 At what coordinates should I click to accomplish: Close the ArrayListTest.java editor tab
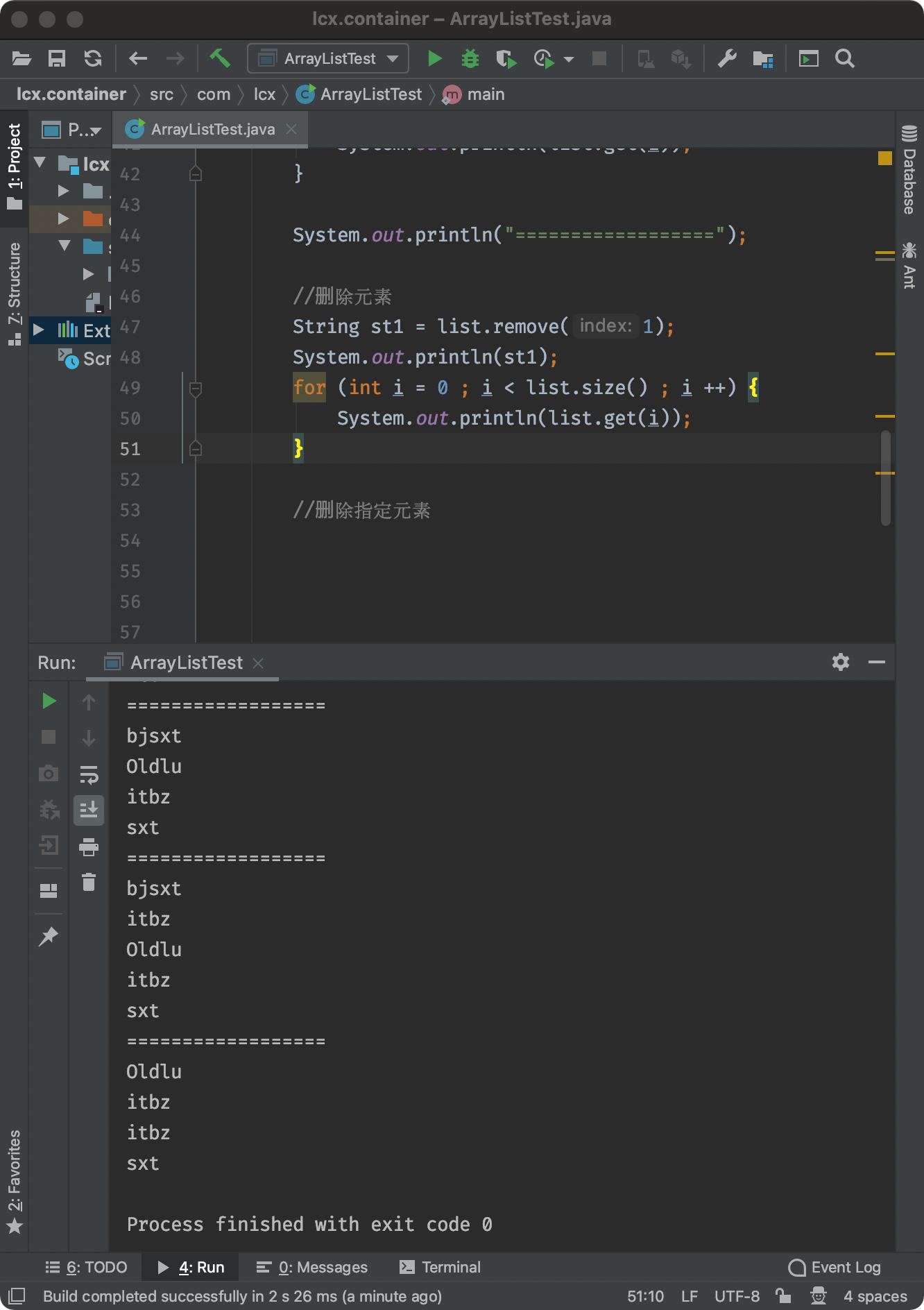tap(292, 130)
